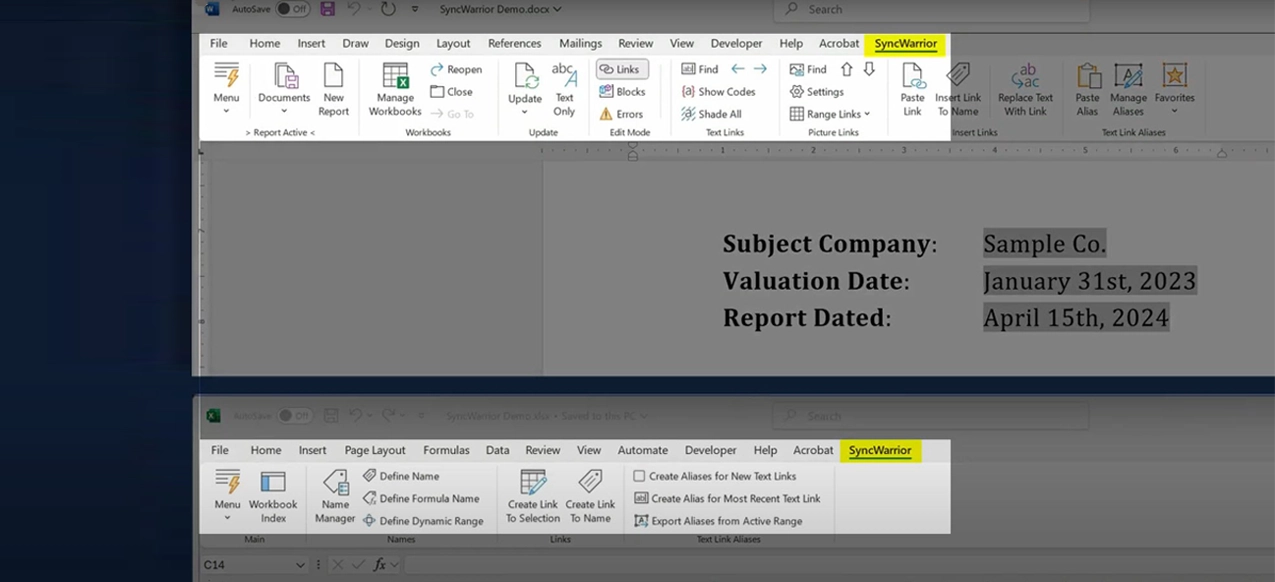Click Define Formula Name
Image resolution: width=1275 pixels, height=582 pixels.
tap(421, 498)
